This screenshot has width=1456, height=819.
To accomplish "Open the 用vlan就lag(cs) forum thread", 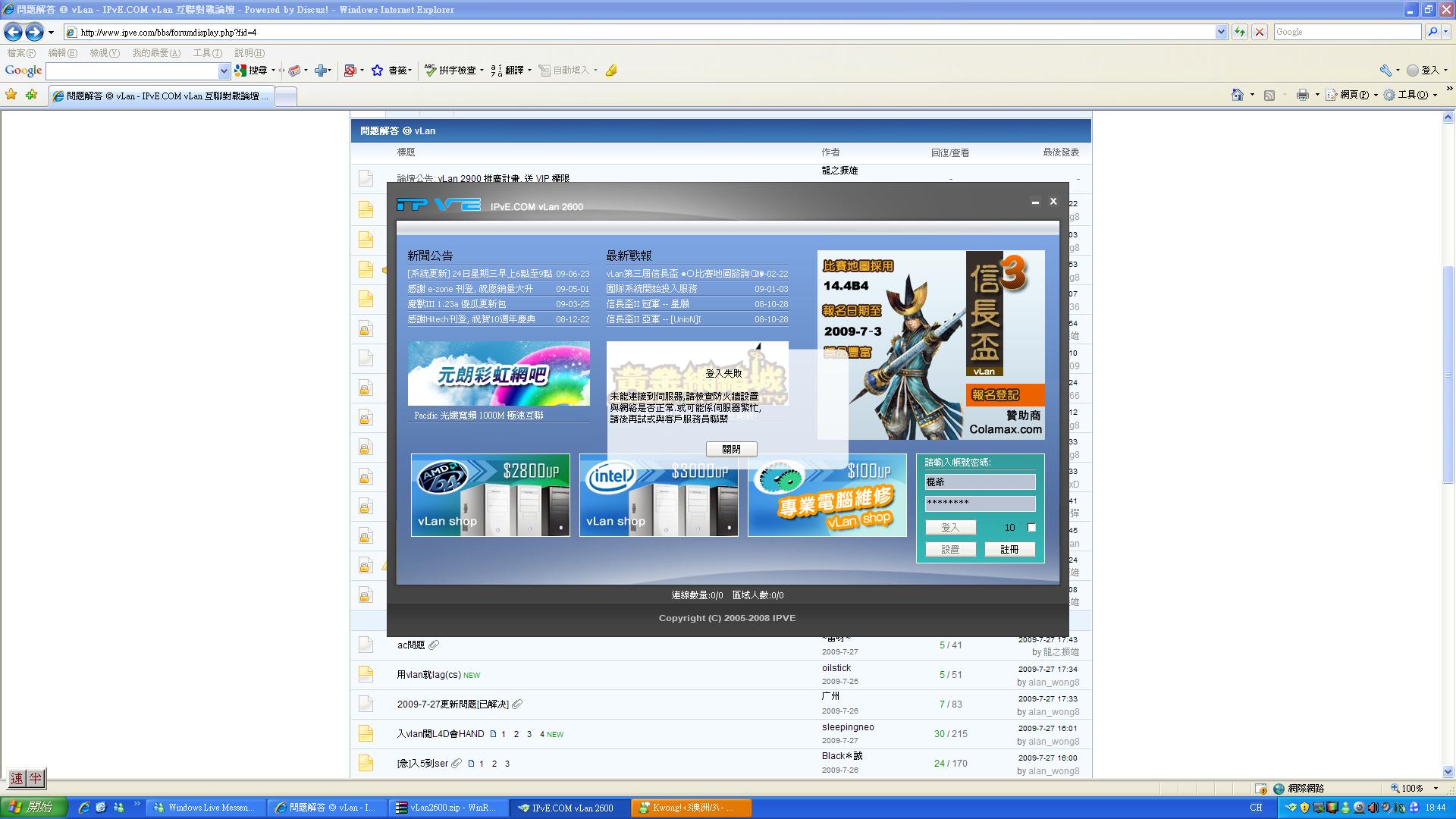I will pyautogui.click(x=428, y=674).
